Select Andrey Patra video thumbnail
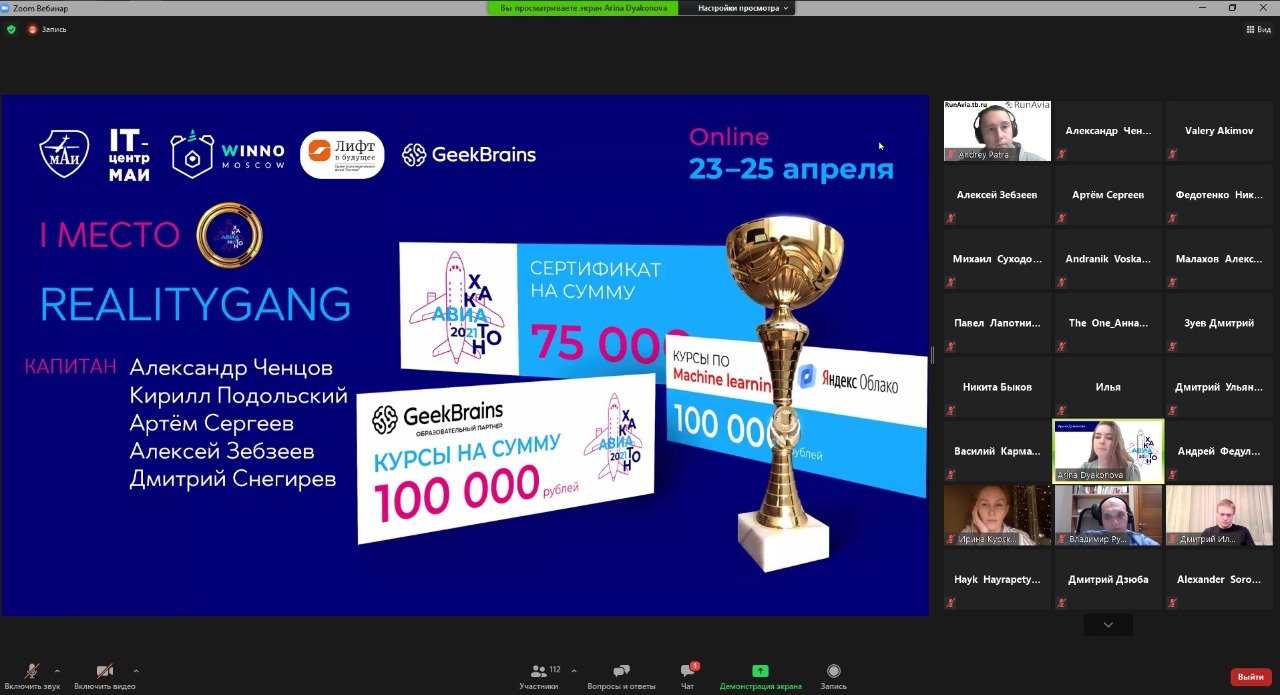 coord(997,131)
